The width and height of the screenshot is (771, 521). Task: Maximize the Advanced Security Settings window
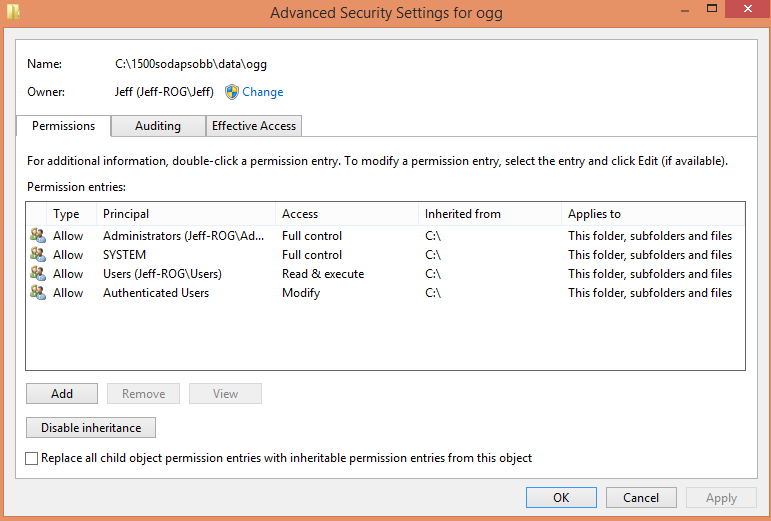coord(712,9)
